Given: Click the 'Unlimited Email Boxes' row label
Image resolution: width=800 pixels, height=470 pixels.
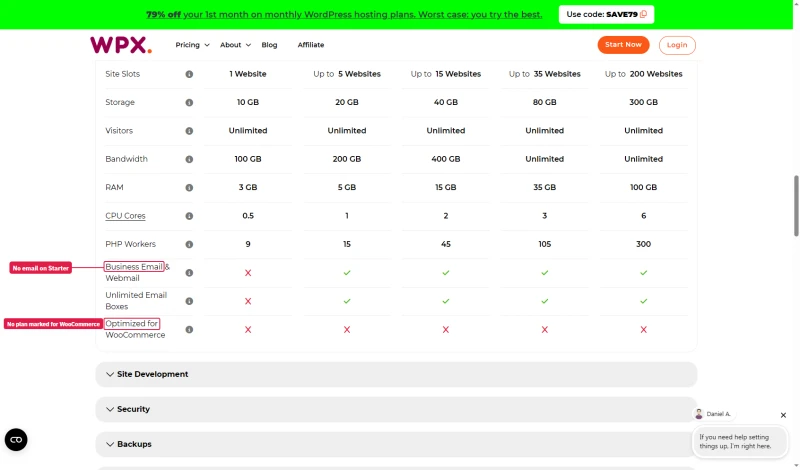Looking at the screenshot, I should coord(136,301).
